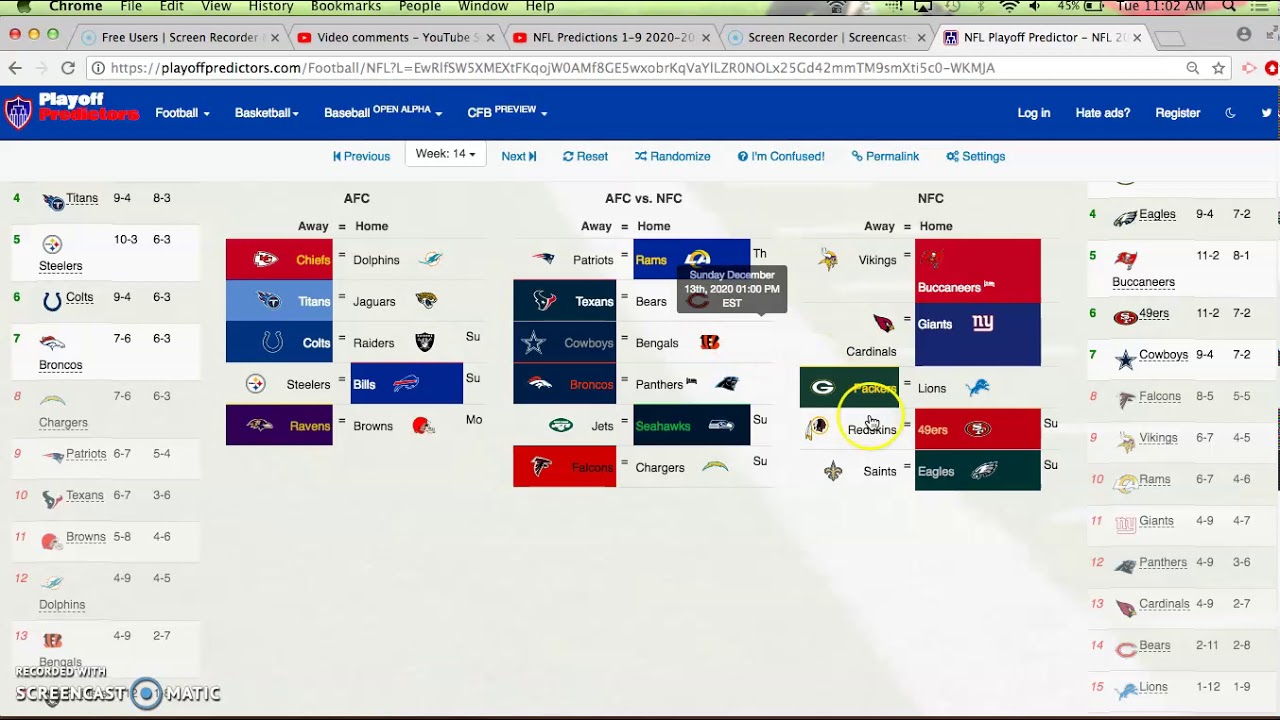Image resolution: width=1280 pixels, height=720 pixels.
Task: Switch to NFL Predictions 1-9 tab
Action: (612, 37)
